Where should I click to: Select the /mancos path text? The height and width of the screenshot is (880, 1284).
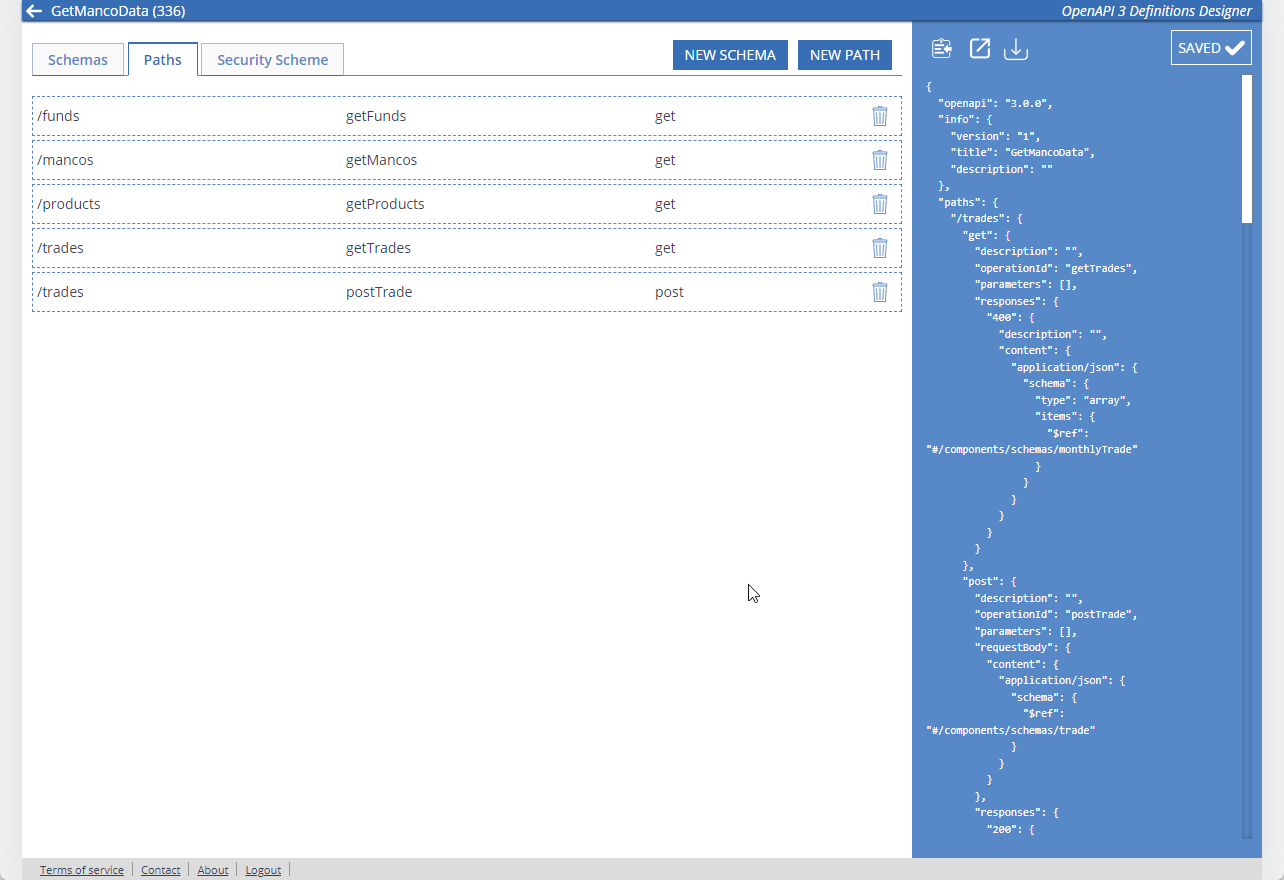pyautogui.click(x=65, y=160)
